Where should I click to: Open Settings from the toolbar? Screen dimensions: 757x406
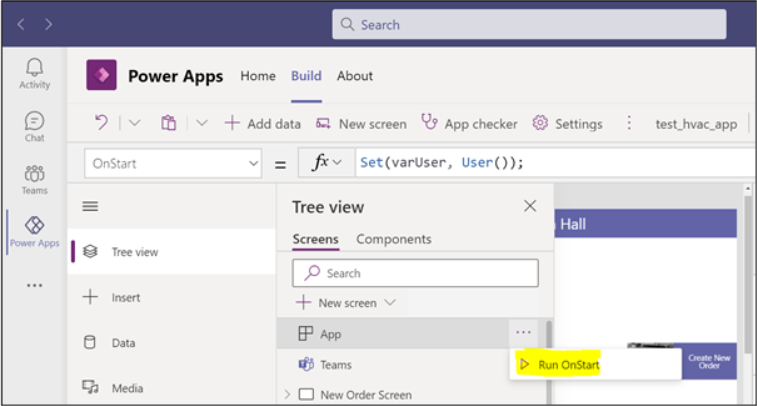(x=567, y=124)
